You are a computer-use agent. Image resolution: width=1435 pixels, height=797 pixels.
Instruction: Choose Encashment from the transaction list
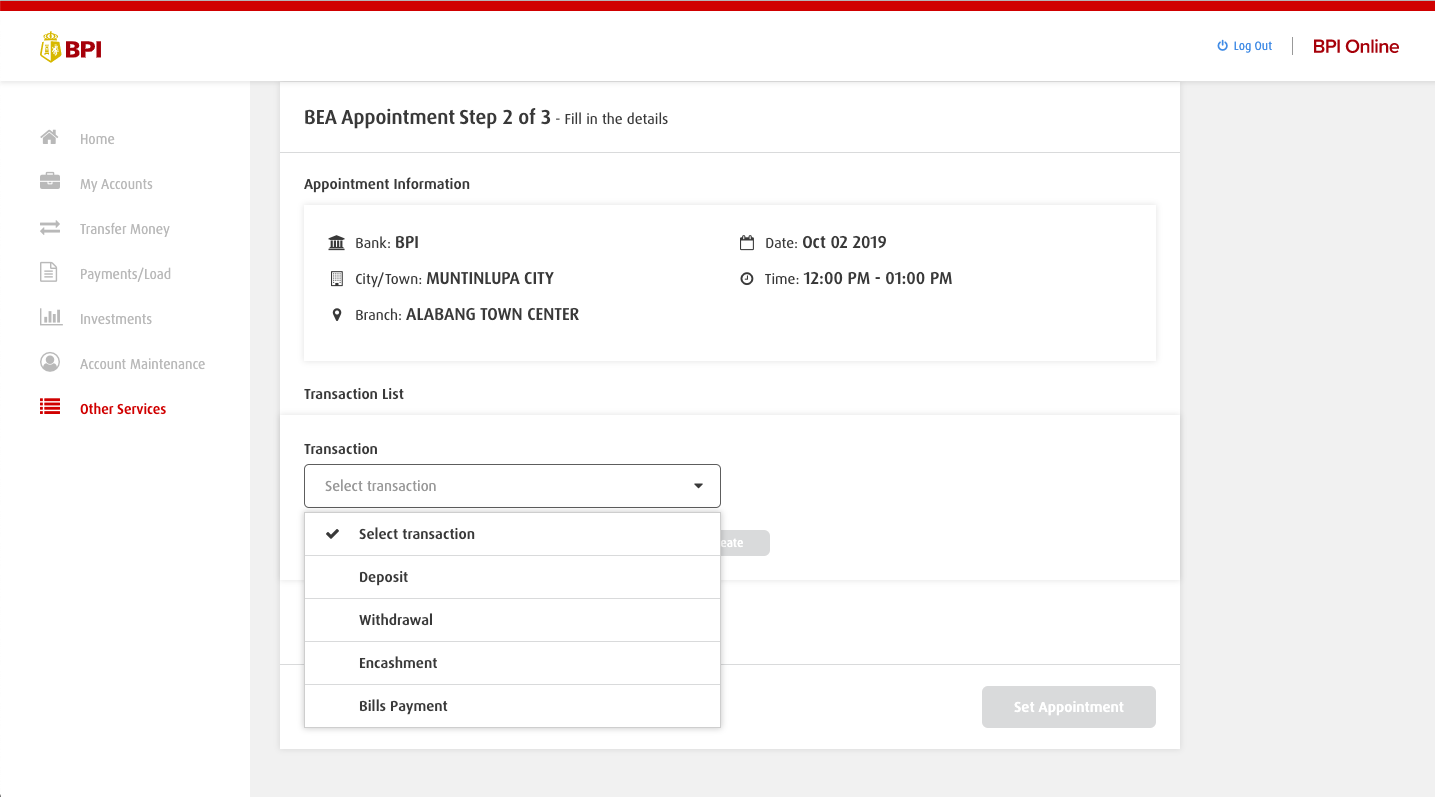click(x=512, y=663)
